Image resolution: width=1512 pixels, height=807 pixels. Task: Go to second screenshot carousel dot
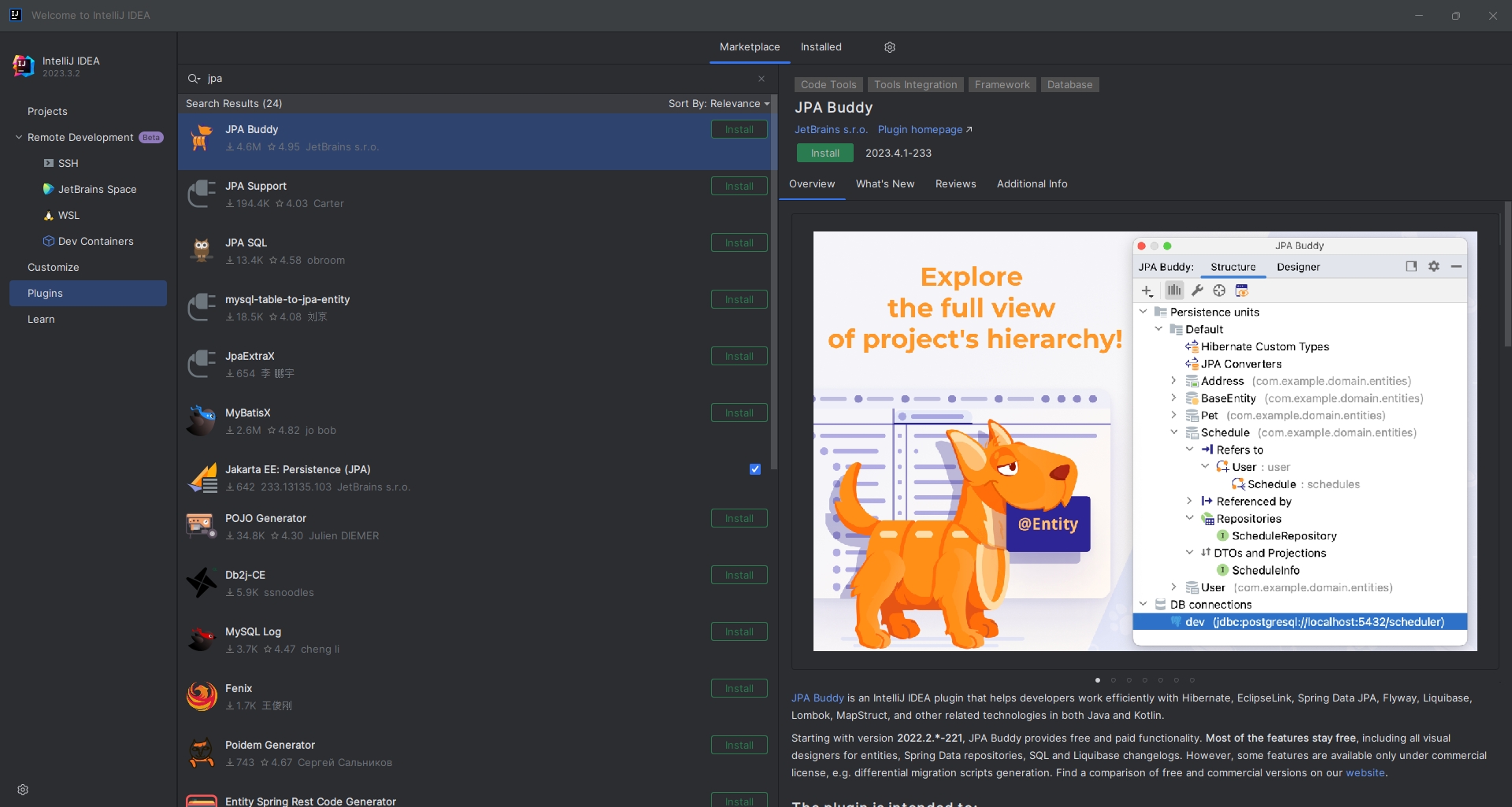tap(1114, 680)
